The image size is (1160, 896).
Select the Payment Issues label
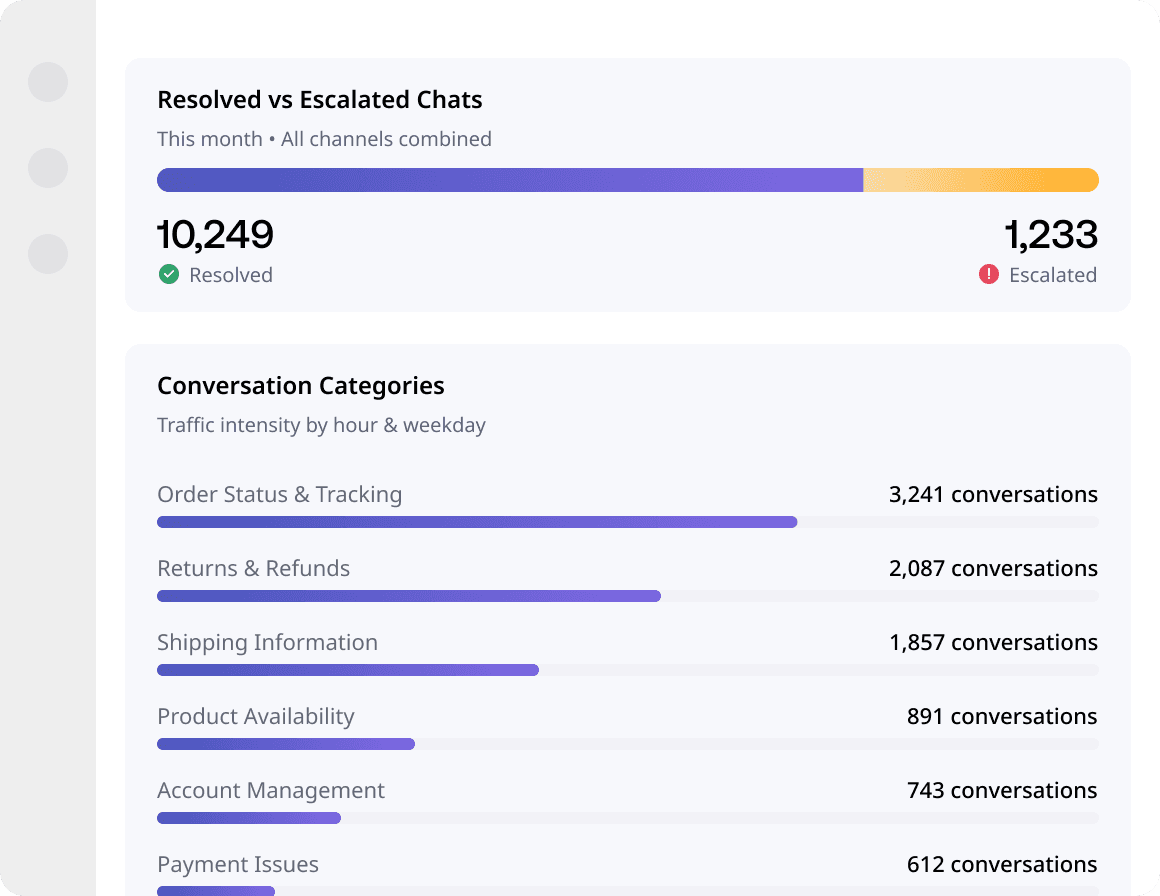pyautogui.click(x=237, y=865)
